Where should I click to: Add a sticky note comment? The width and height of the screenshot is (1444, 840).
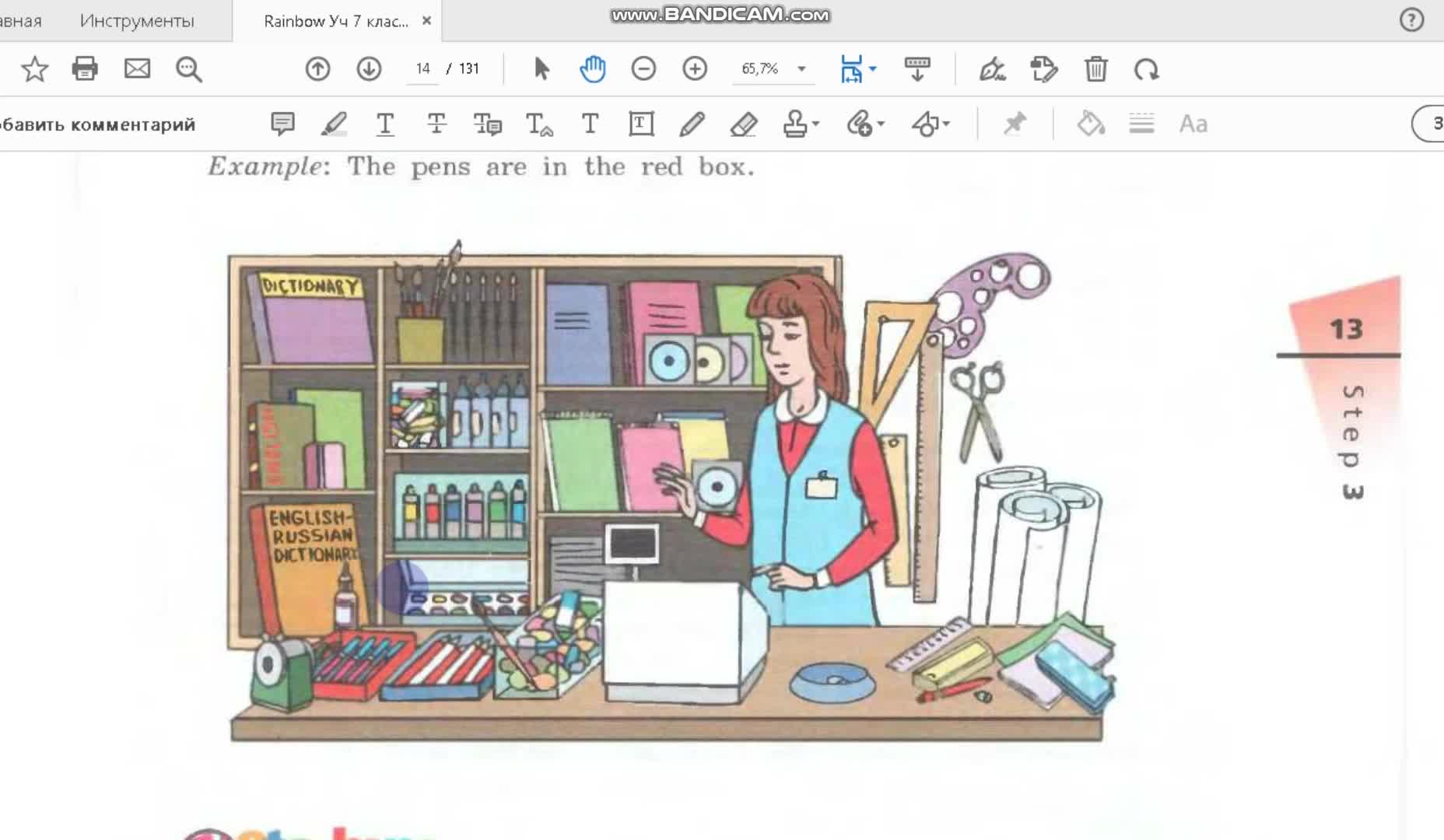[x=283, y=123]
